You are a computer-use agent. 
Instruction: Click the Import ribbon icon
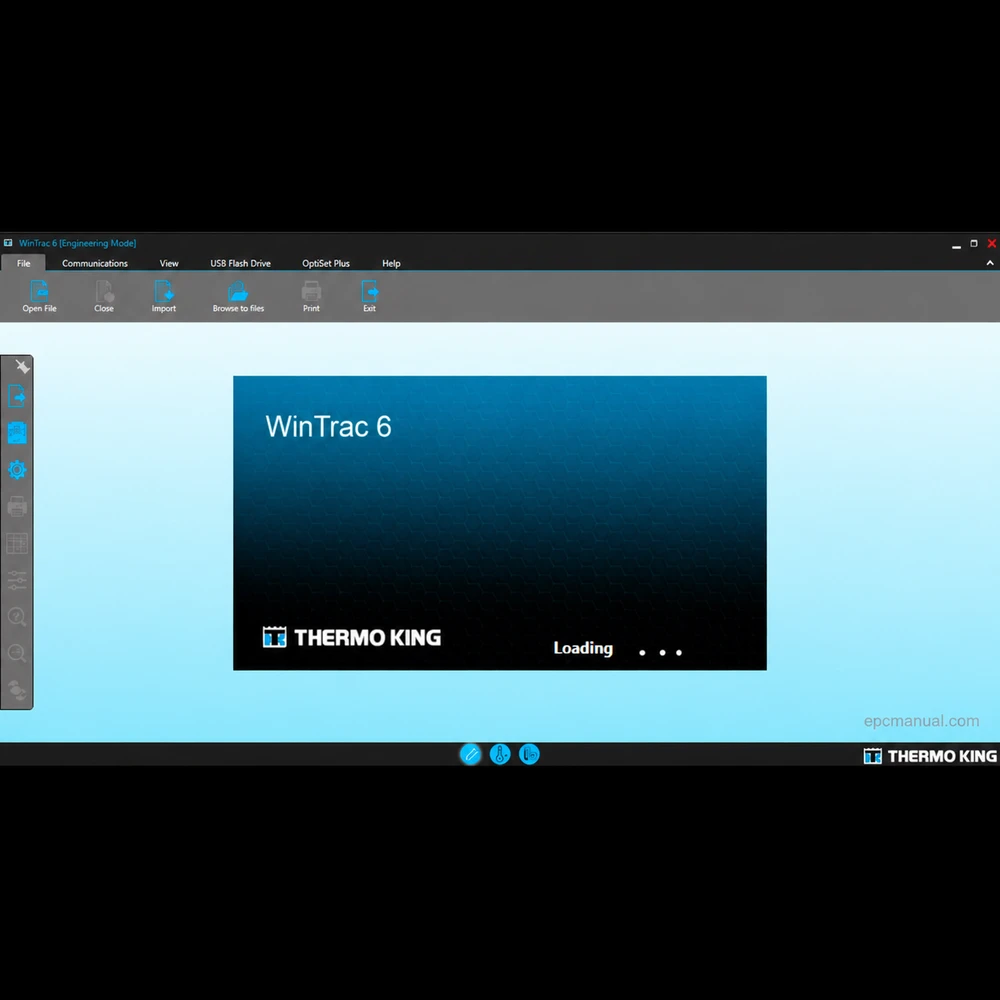164,291
